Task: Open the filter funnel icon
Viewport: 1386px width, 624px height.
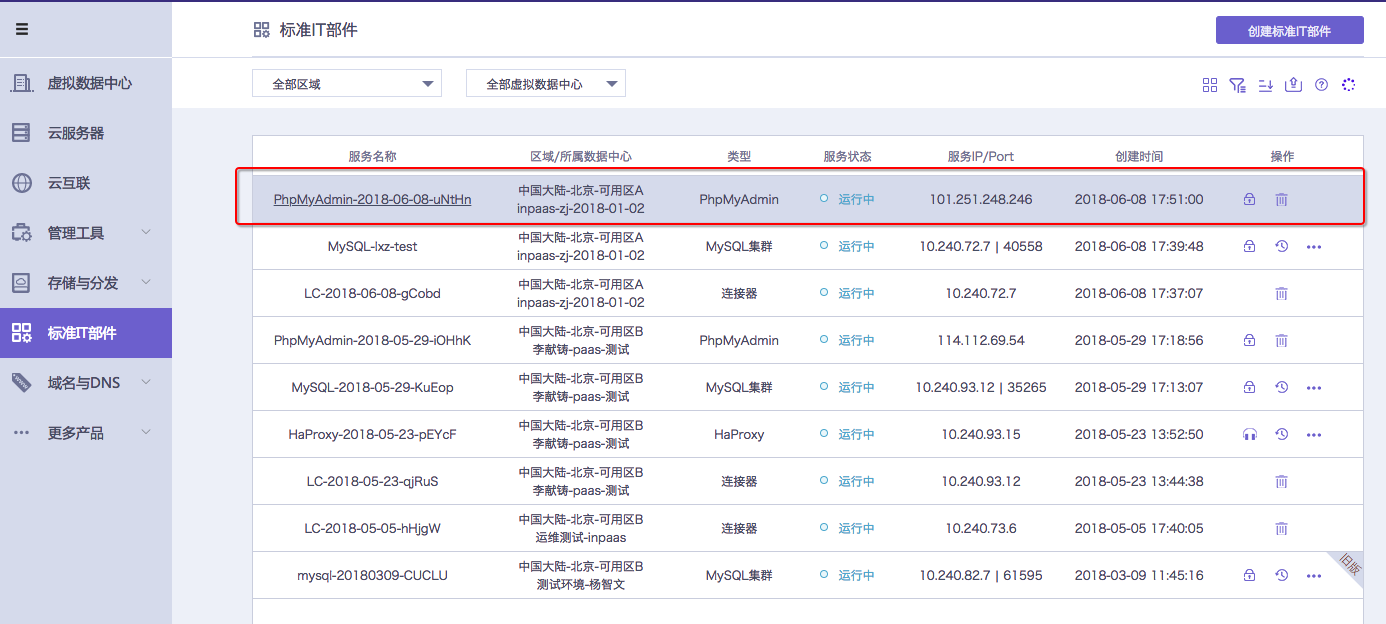Action: [x=1238, y=85]
